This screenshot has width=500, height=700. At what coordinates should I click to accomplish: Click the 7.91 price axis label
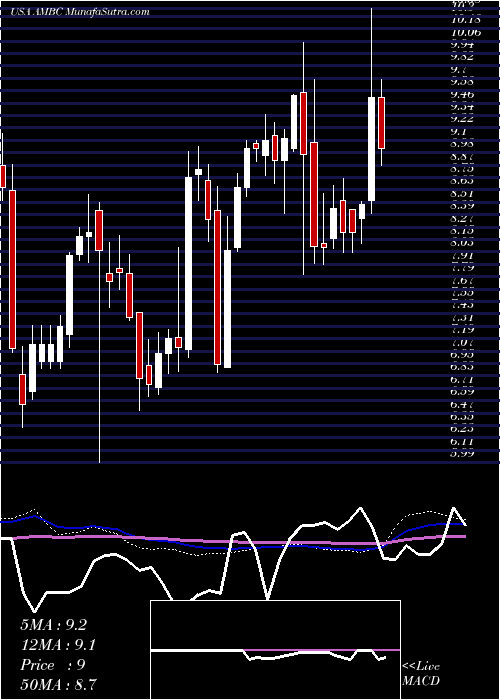click(462, 255)
